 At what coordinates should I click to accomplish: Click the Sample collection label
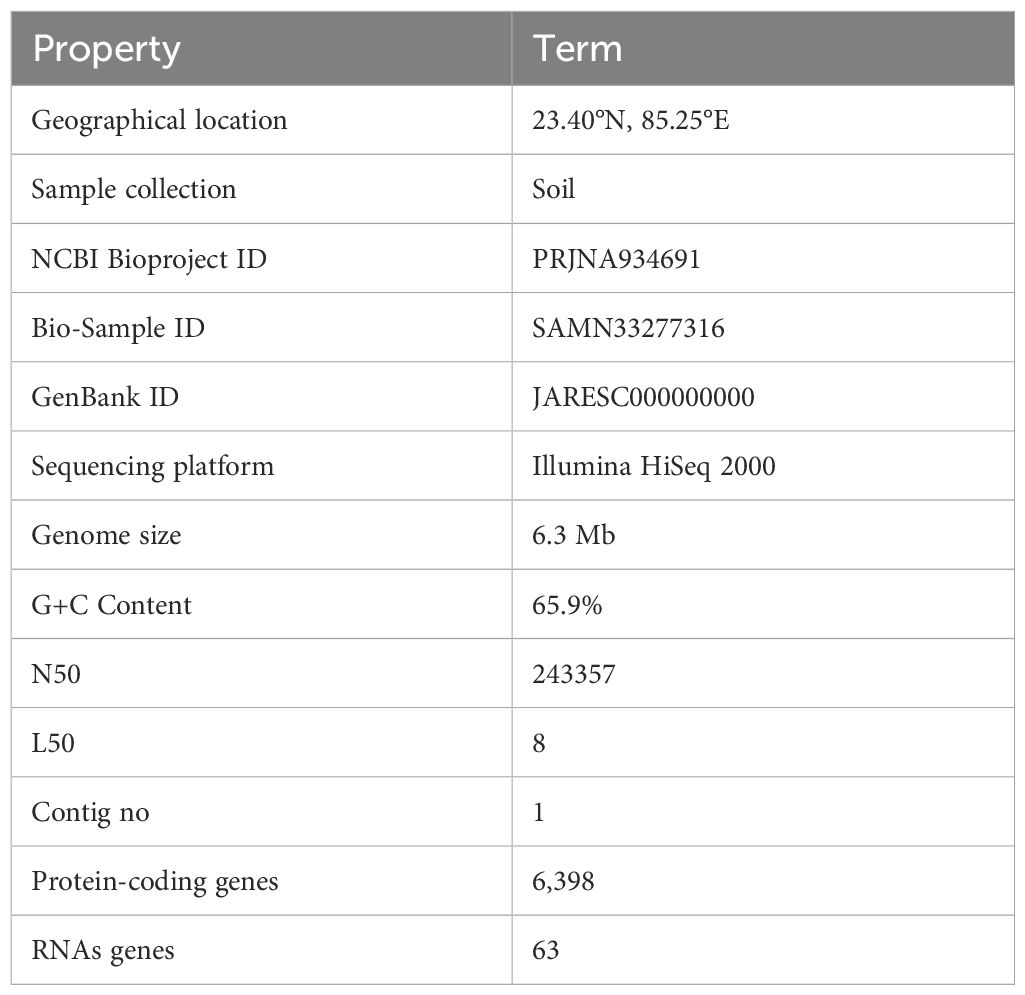tap(133, 190)
